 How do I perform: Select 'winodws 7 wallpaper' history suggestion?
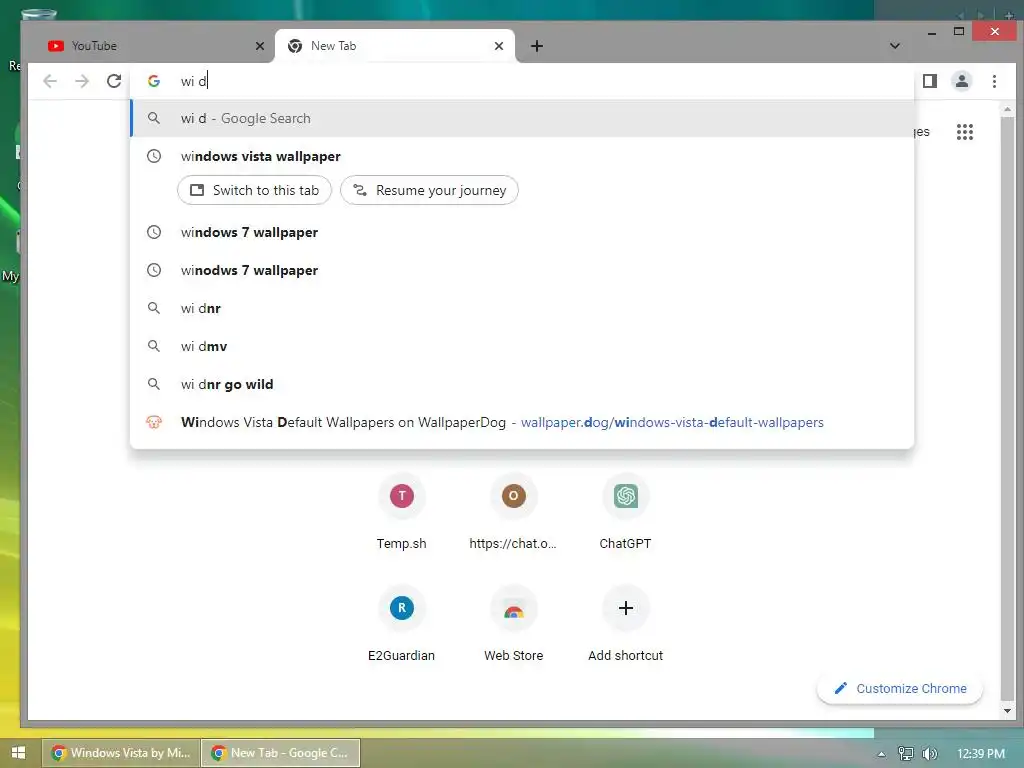tap(522, 270)
